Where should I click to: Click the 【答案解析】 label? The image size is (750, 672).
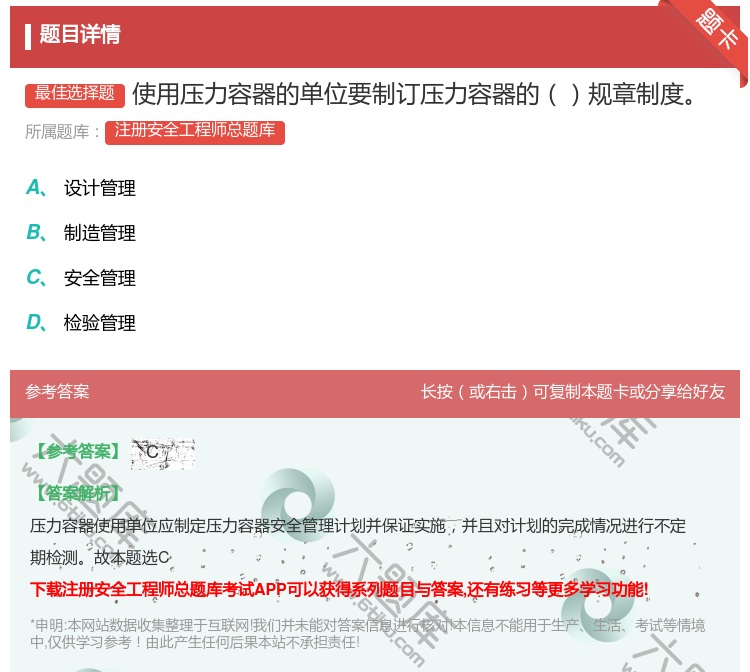pyautogui.click(x=77, y=493)
